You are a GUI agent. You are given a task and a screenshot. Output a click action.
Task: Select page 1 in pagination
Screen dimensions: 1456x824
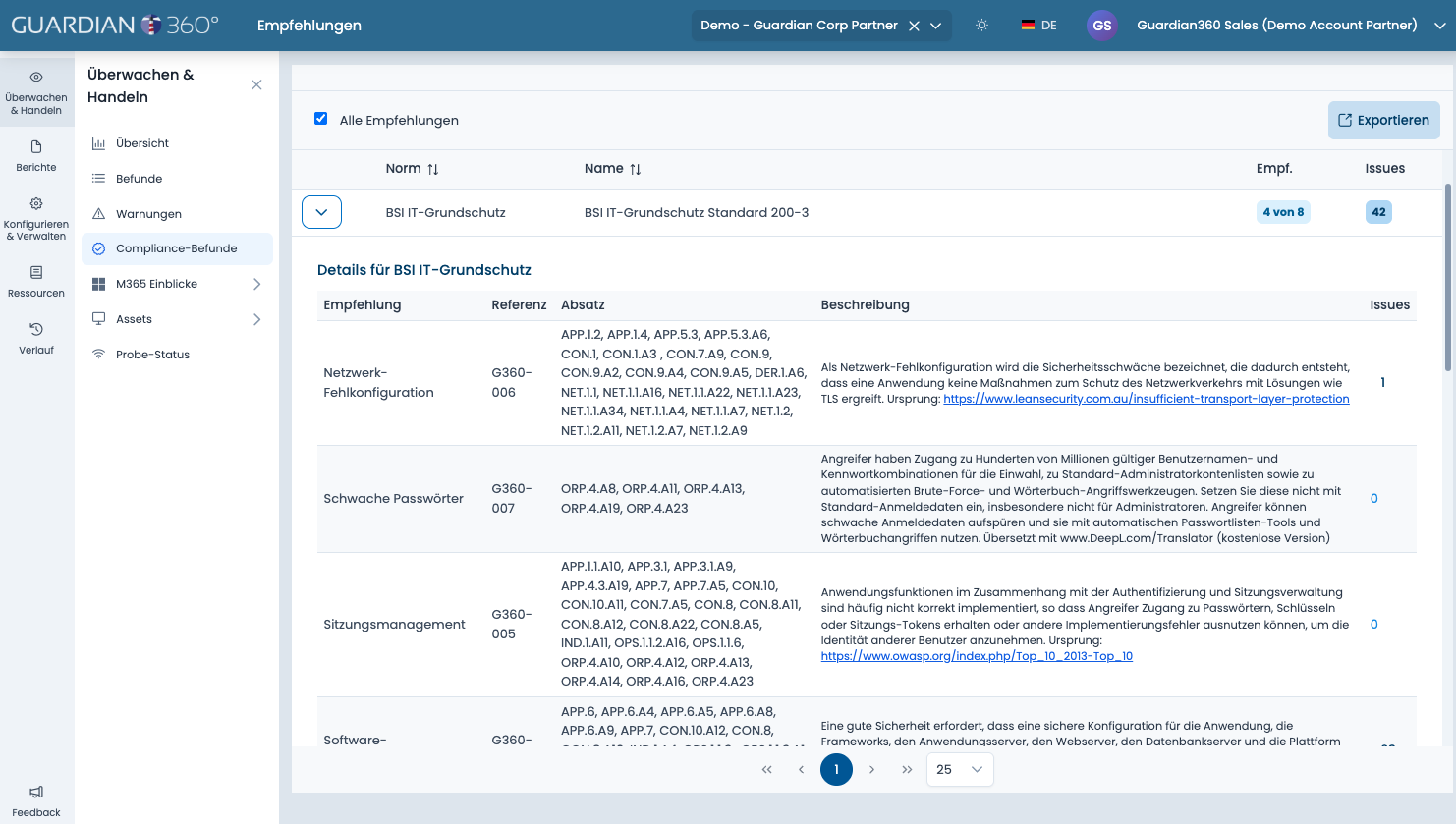837,769
